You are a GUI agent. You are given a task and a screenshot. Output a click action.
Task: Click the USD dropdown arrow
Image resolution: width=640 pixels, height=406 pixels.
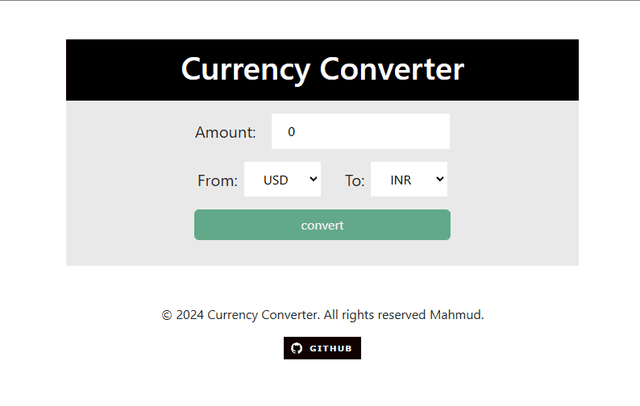coord(314,180)
